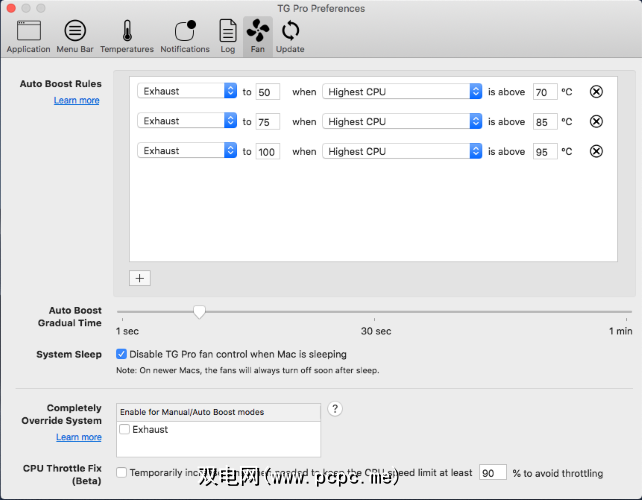Enable Exhaust override checkbox
This screenshot has height=500, width=642.
[124, 430]
